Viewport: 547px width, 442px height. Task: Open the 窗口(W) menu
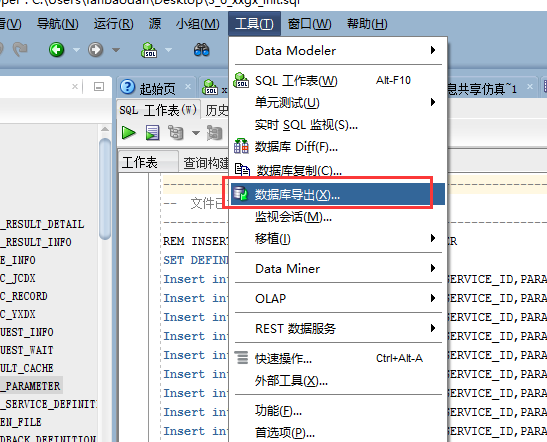pyautogui.click(x=309, y=24)
